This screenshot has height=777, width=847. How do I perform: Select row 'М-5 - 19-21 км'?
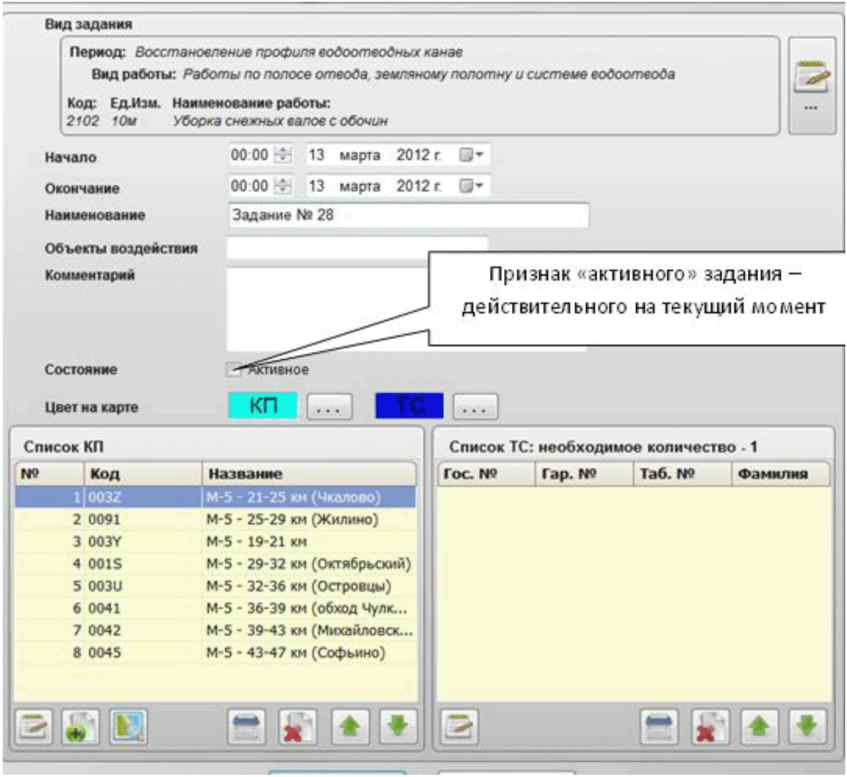216,541
